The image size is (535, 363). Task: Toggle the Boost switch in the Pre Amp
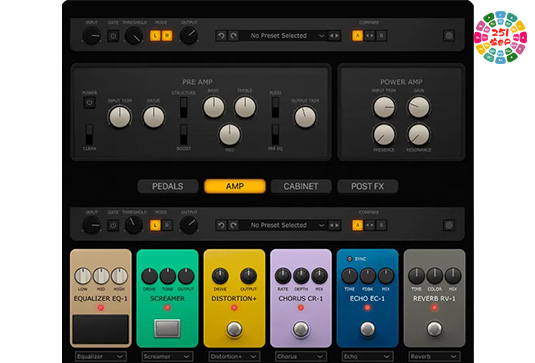coord(184,134)
